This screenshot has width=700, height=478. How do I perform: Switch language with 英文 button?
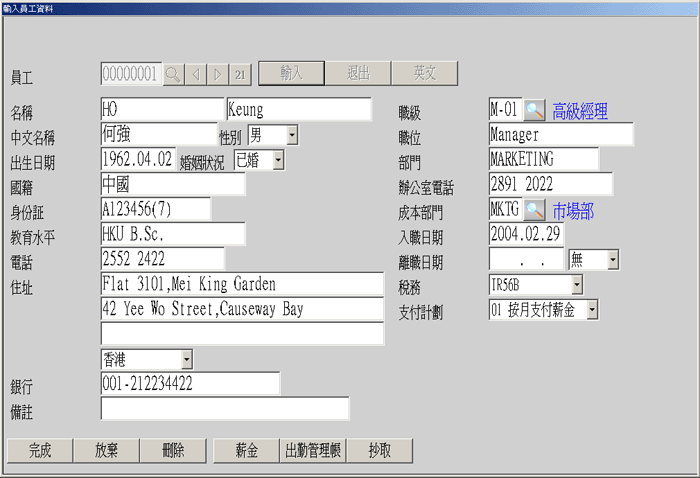coord(425,73)
